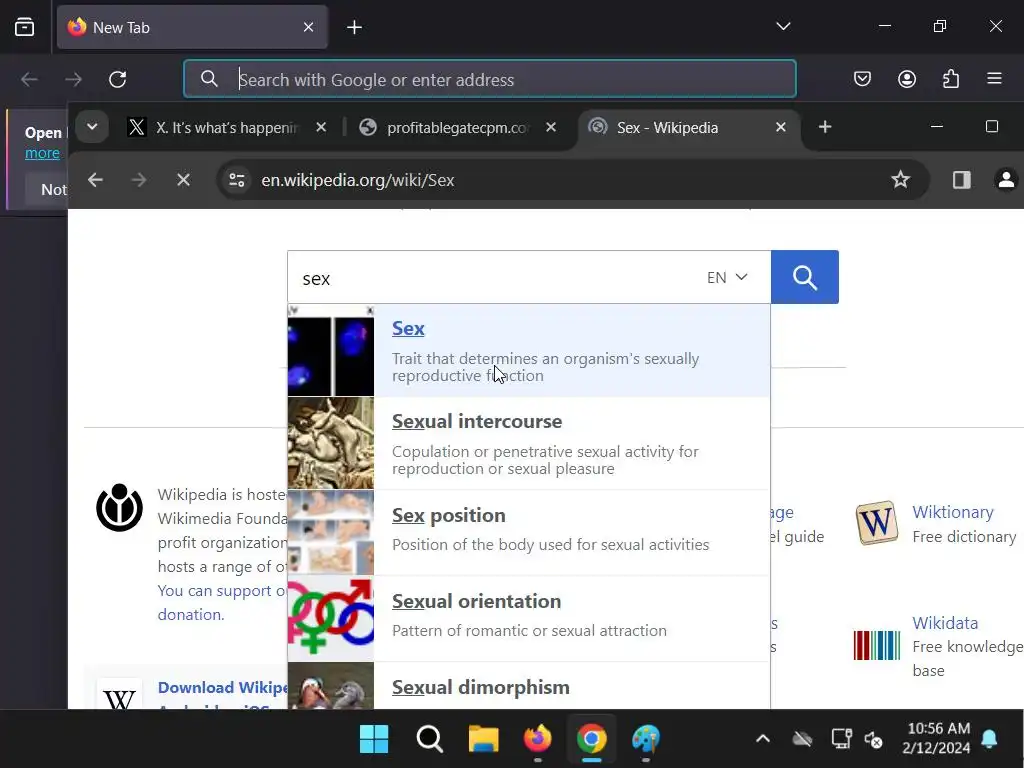
Task: Open Chrome profile avatar
Action: (1006, 180)
